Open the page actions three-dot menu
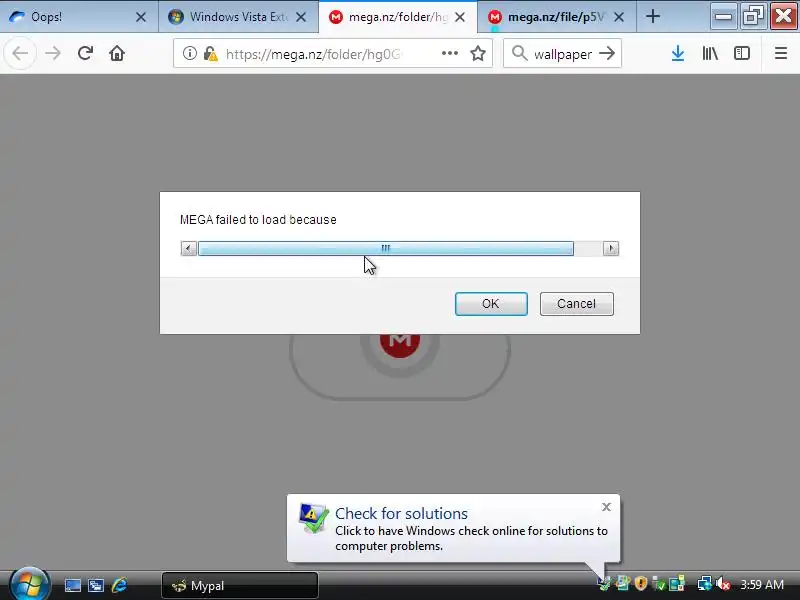Viewport: 800px width, 600px height. [449, 53]
